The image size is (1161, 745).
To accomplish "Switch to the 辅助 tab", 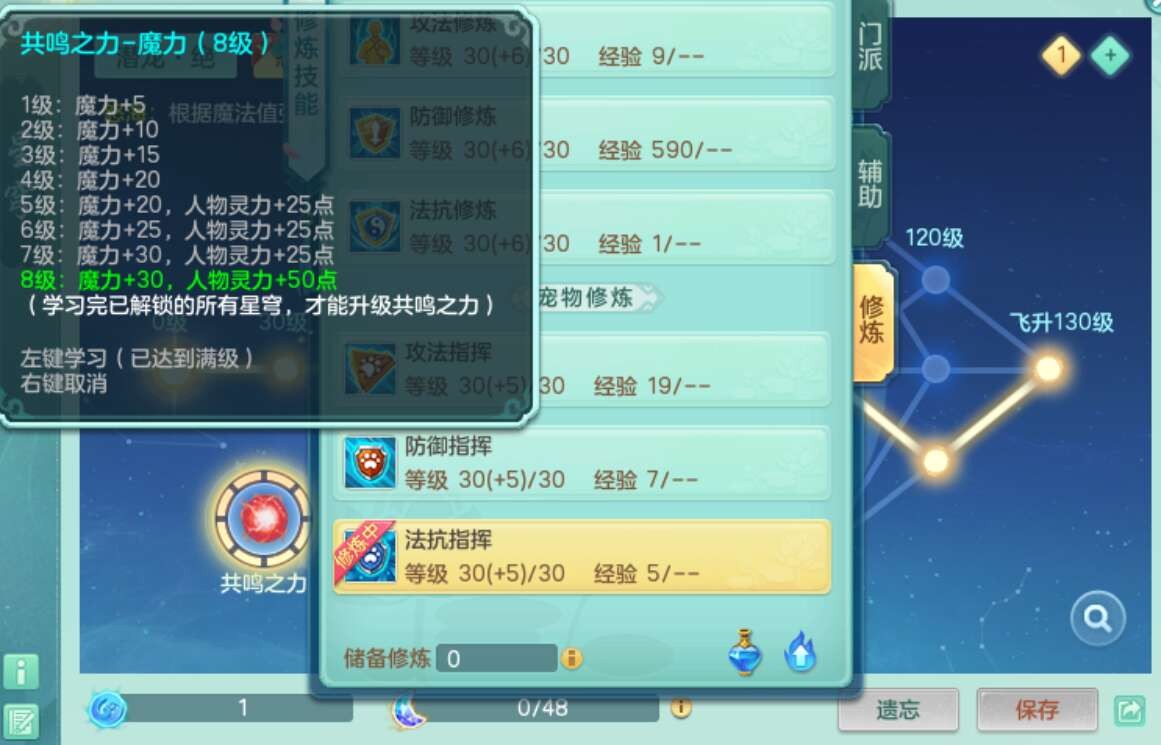I will 870,184.
